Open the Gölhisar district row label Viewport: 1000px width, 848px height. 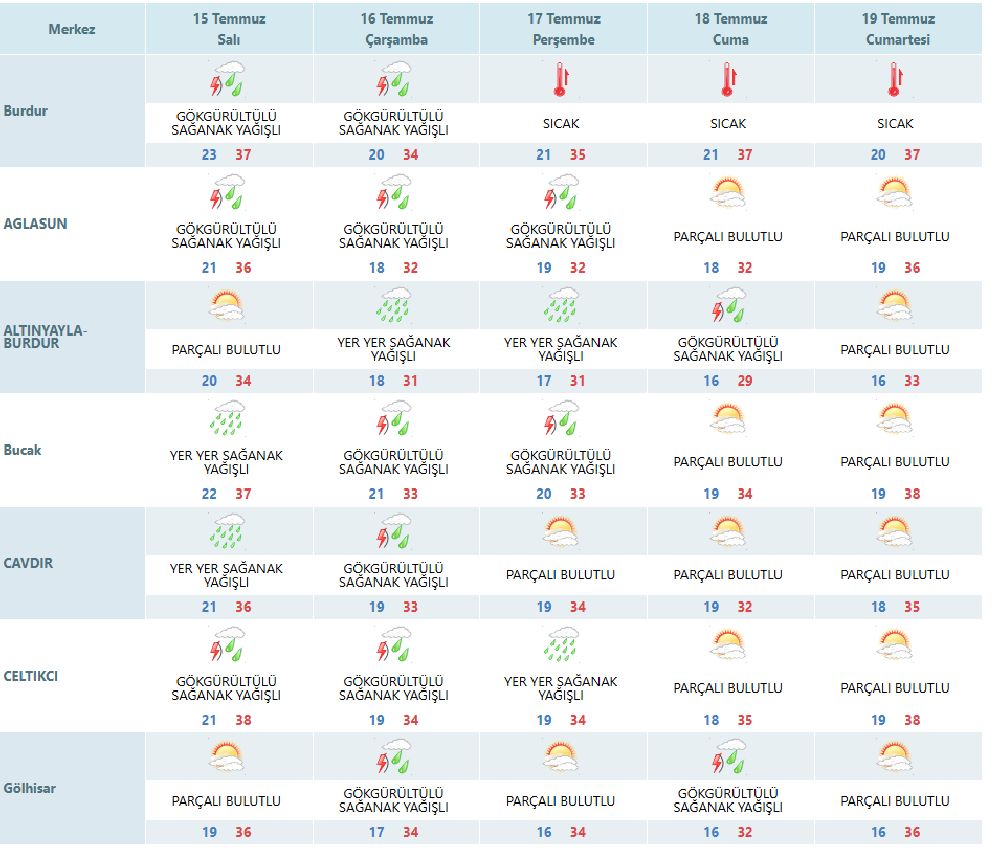[x=30, y=789]
